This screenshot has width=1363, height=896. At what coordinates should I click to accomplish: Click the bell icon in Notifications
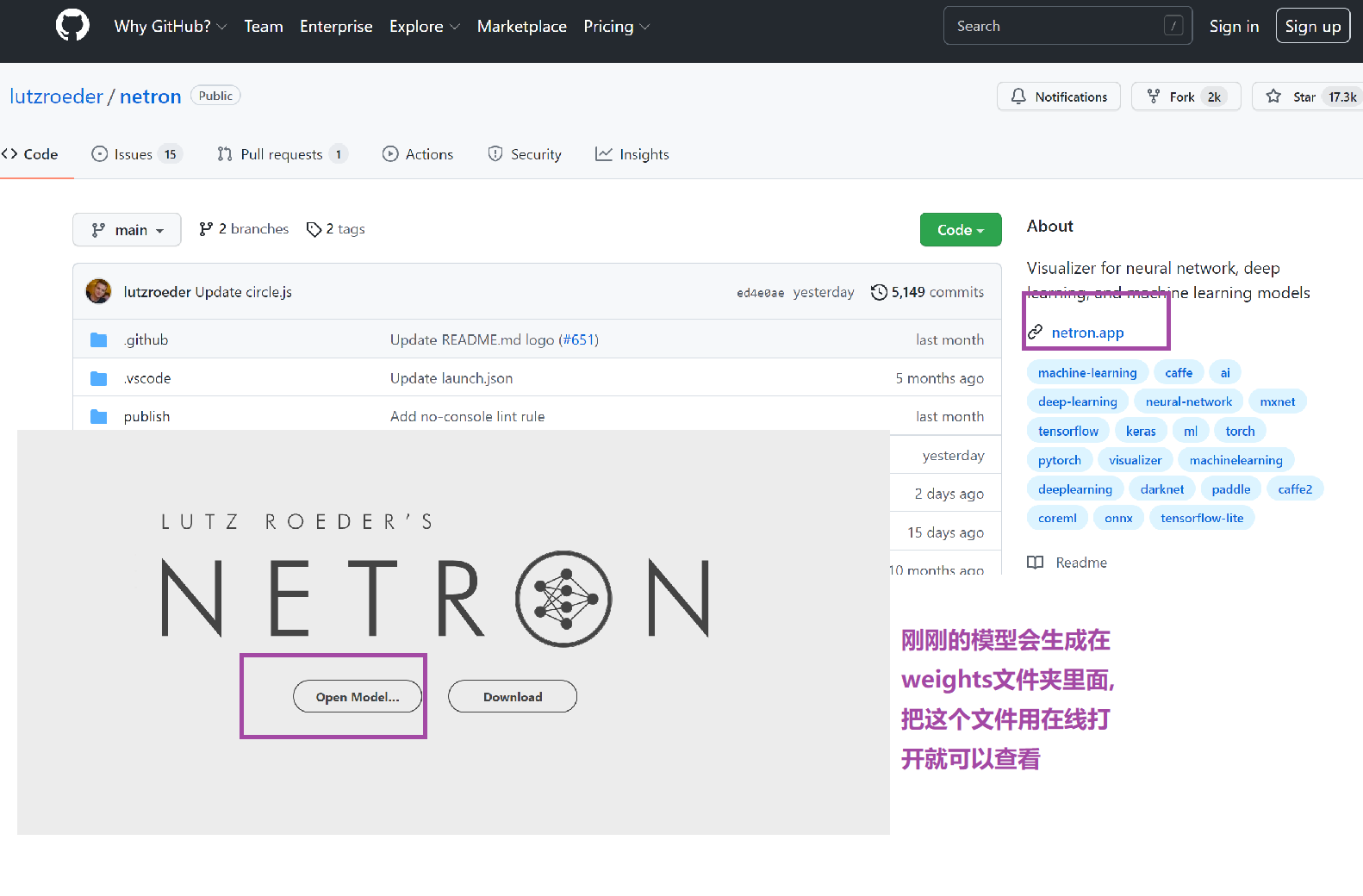click(x=1018, y=96)
